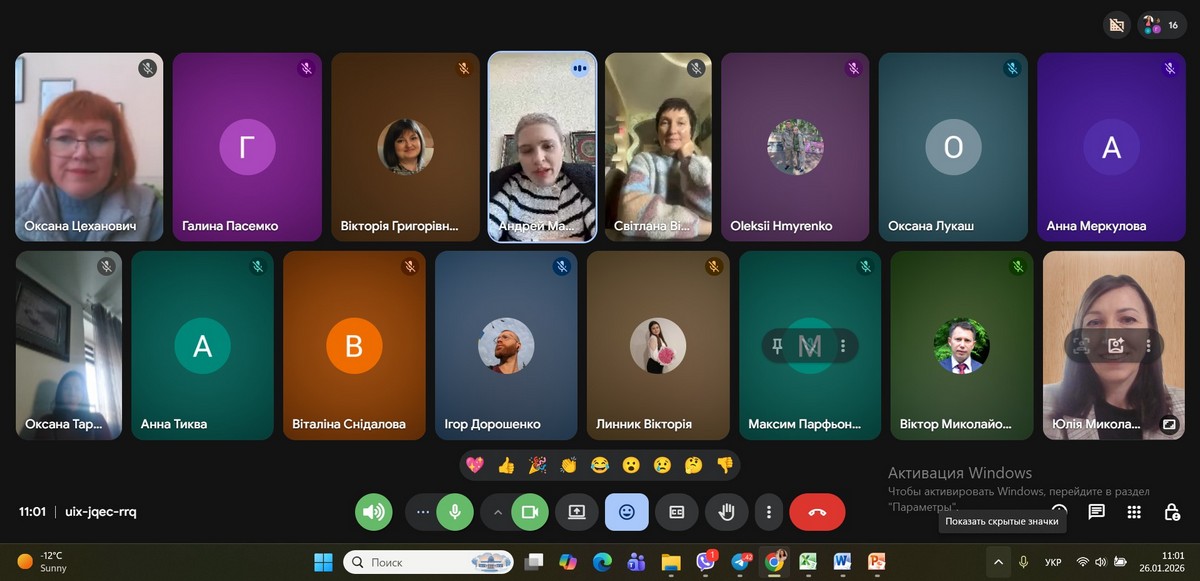Open host controls lock icon
The width and height of the screenshot is (1200, 581).
pos(1171,512)
